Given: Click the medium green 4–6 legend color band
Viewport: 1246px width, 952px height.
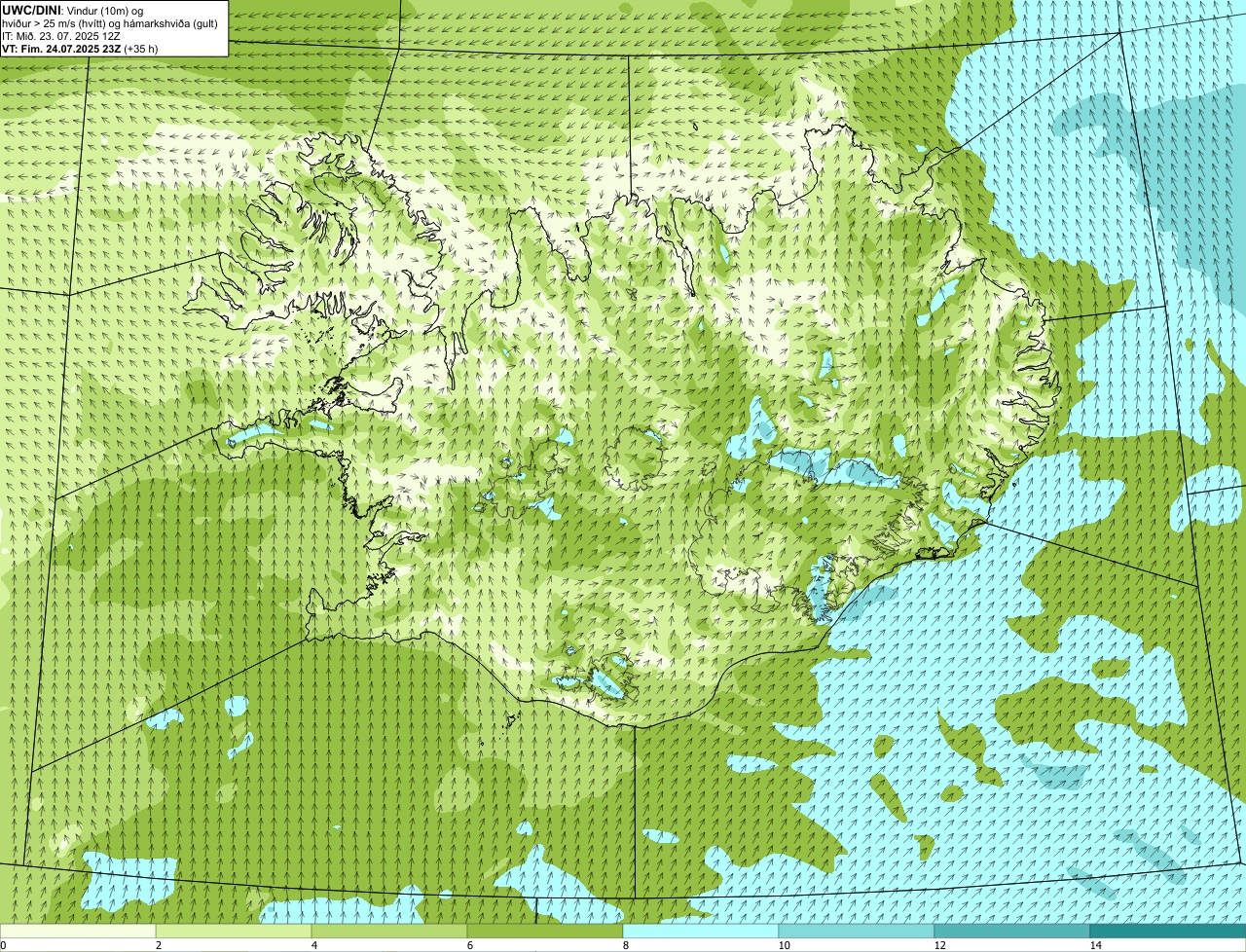Looking at the screenshot, I should 389,932.
